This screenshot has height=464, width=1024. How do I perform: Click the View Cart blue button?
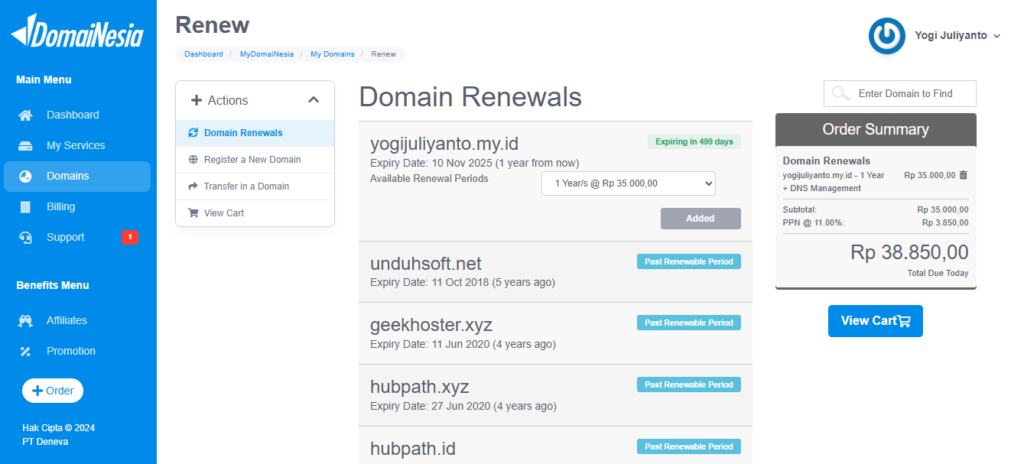click(875, 321)
